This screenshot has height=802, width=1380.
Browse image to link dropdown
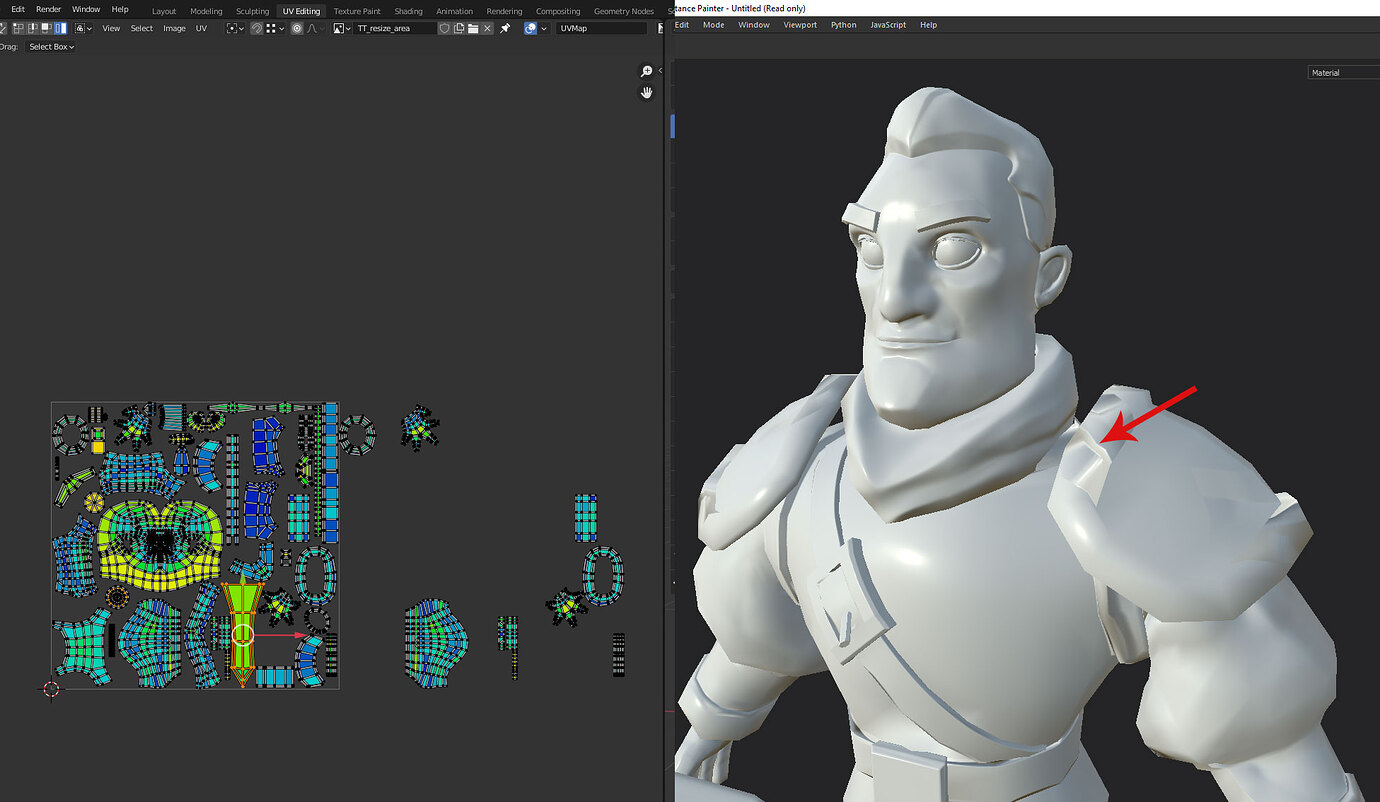point(342,28)
